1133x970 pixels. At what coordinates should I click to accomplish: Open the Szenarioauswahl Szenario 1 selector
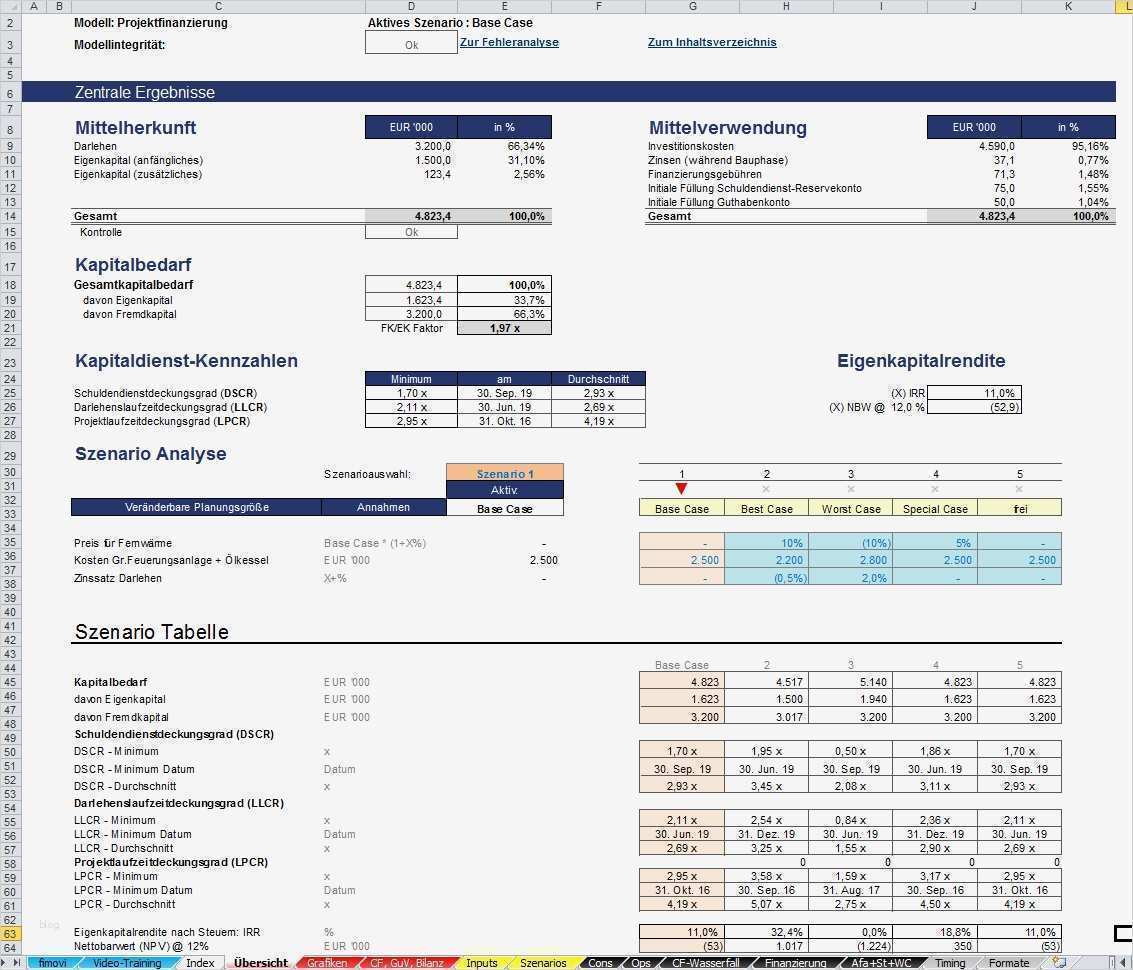(x=505, y=473)
